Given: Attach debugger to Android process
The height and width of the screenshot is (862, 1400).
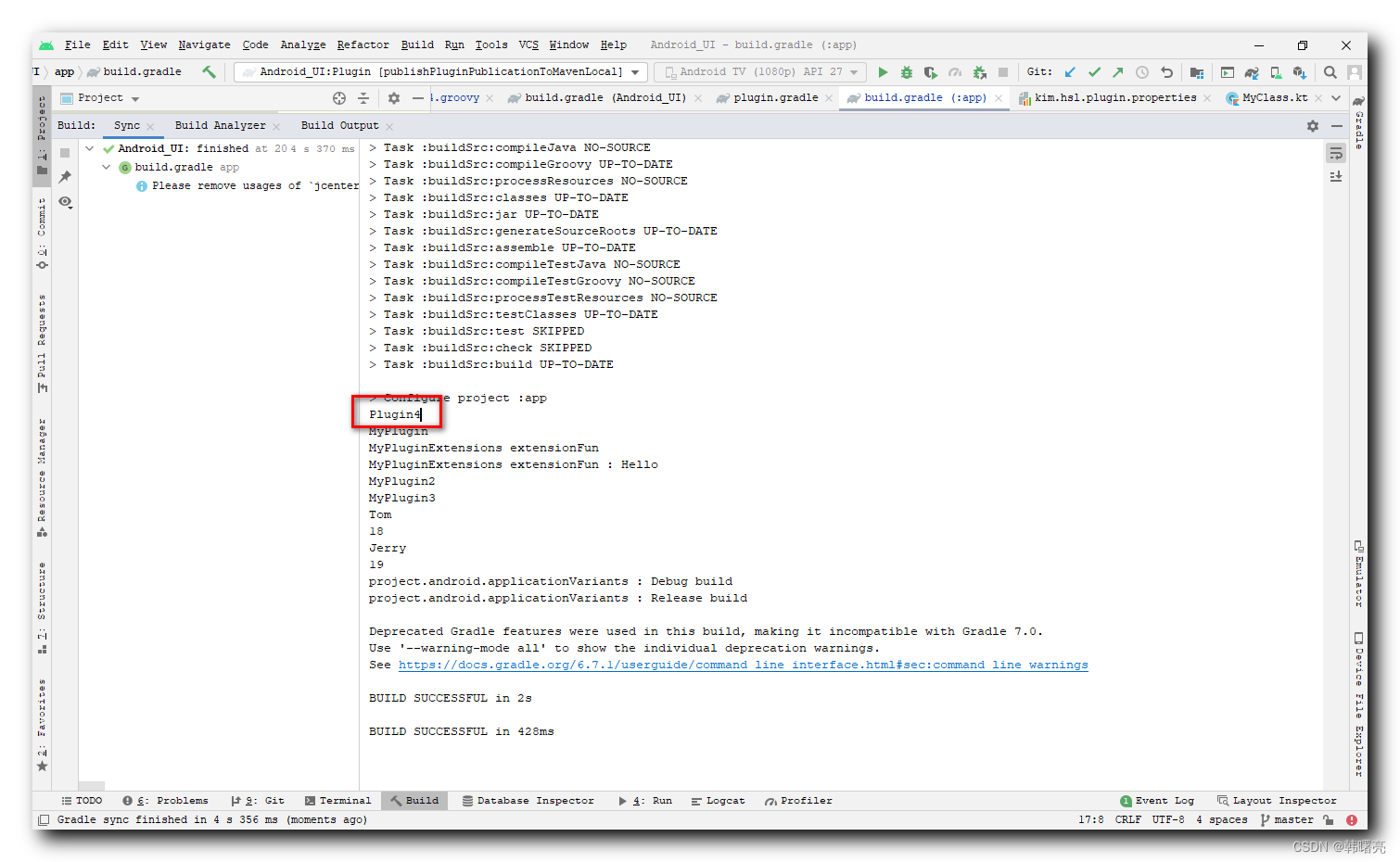Looking at the screenshot, I should click(x=979, y=71).
